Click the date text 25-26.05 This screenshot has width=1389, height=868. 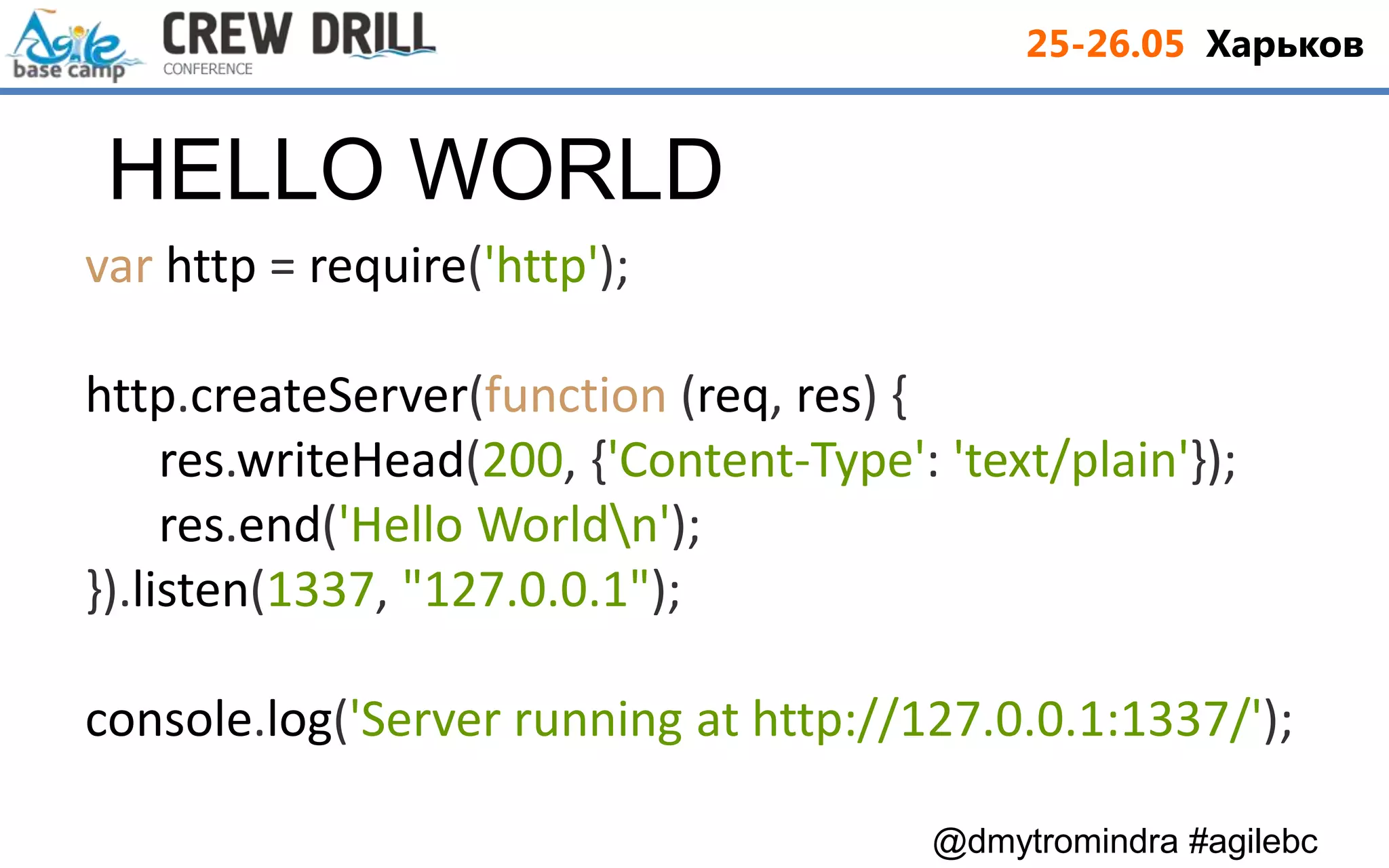pos(1105,44)
